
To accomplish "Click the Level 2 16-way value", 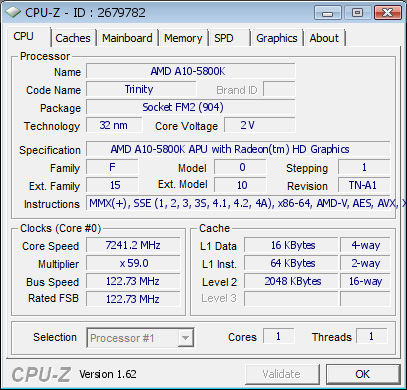I will 365,281.
